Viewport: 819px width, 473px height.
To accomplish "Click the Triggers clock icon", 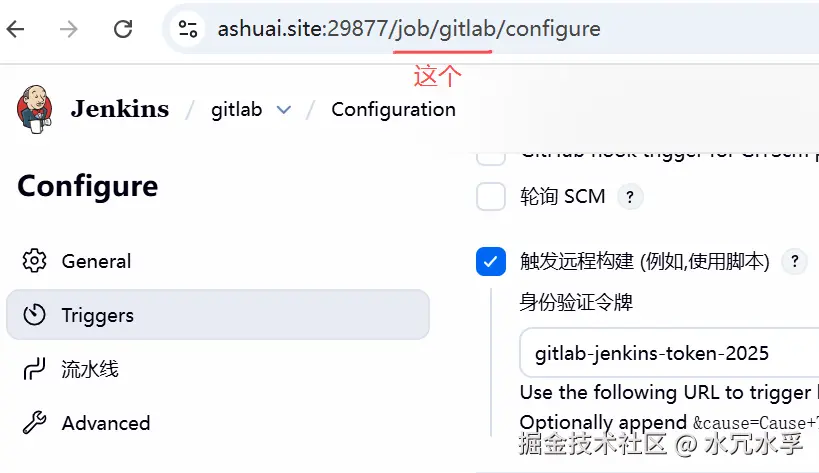I will coord(34,315).
